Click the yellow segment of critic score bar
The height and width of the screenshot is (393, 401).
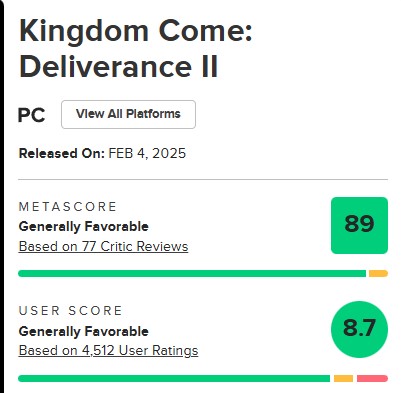tap(378, 274)
